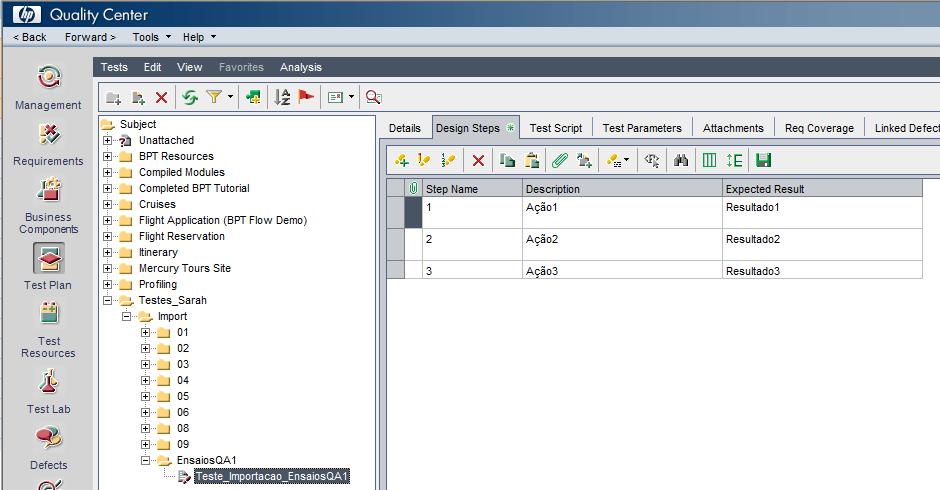Add a new design step
Screen dimensions: 940x490
click(x=401, y=160)
